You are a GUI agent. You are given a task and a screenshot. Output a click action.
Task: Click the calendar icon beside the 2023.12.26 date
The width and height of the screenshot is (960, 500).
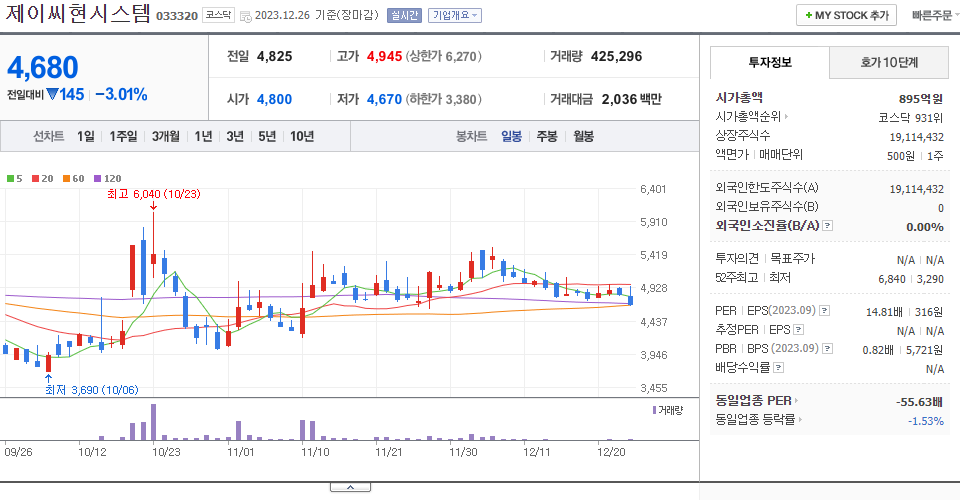point(246,17)
